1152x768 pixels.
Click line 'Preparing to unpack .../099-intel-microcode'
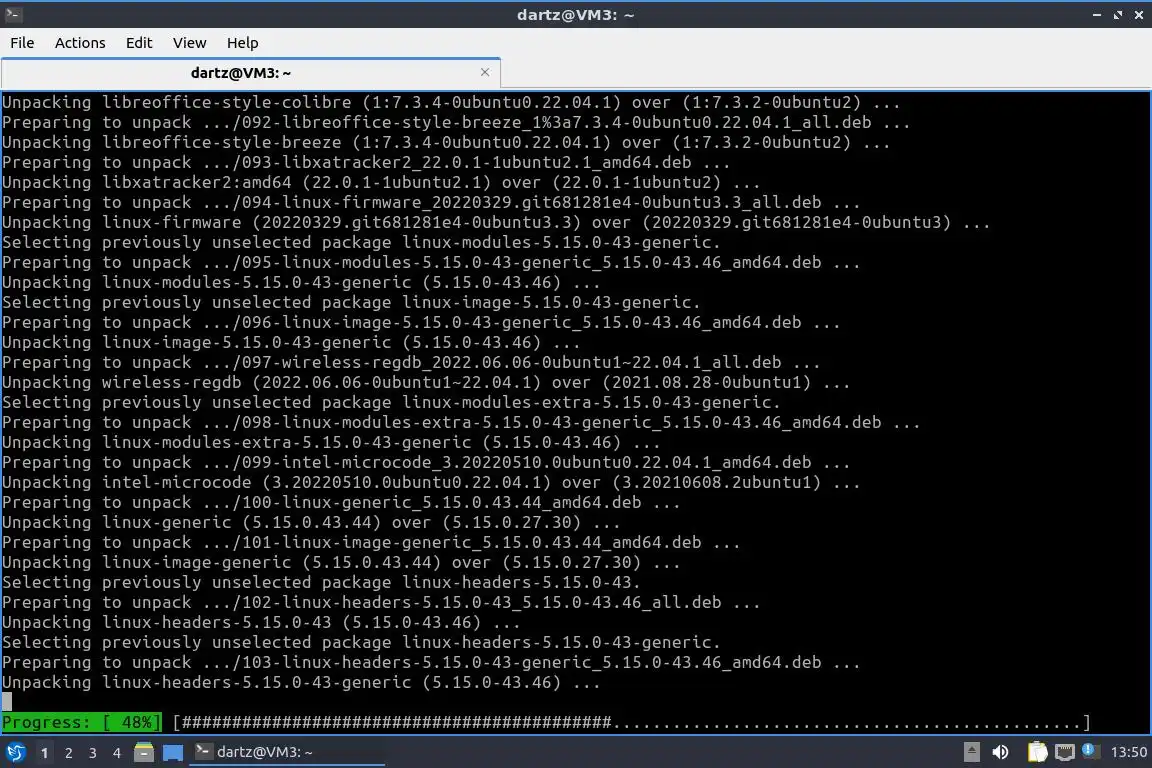click(426, 462)
